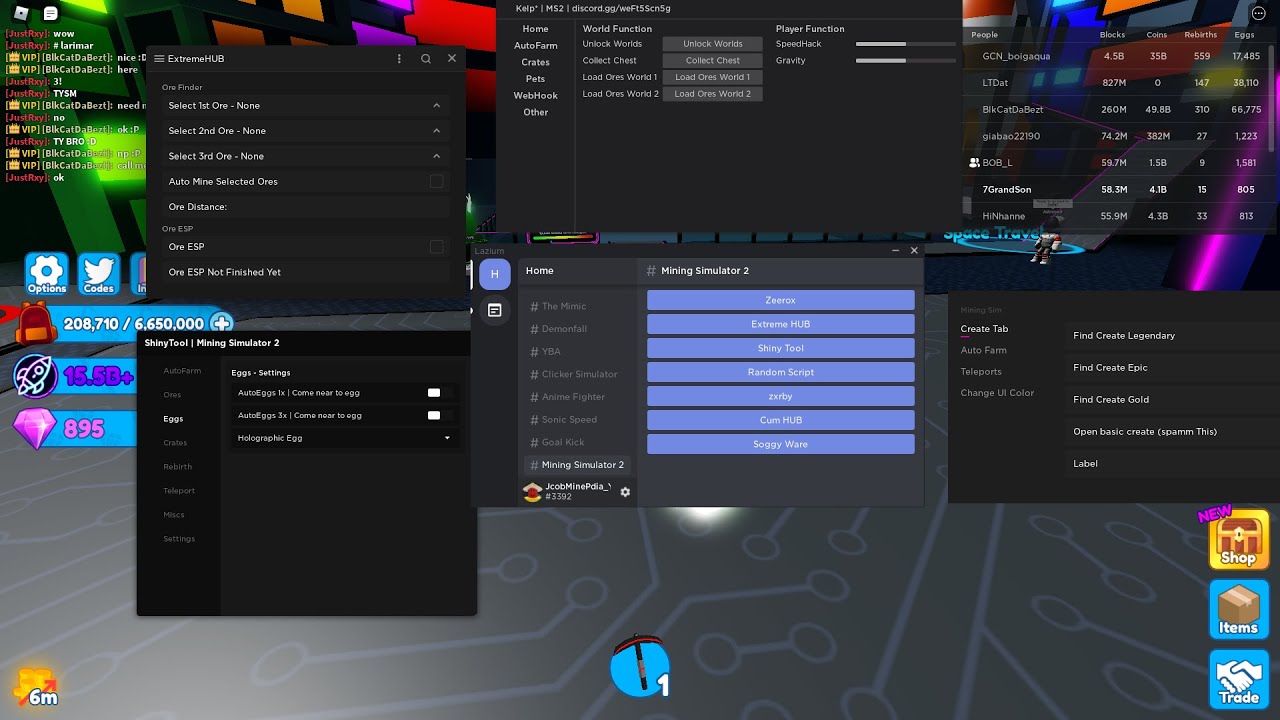The image size is (1280, 720).
Task: Select the pickaxe tool slot 1
Action: (639, 666)
